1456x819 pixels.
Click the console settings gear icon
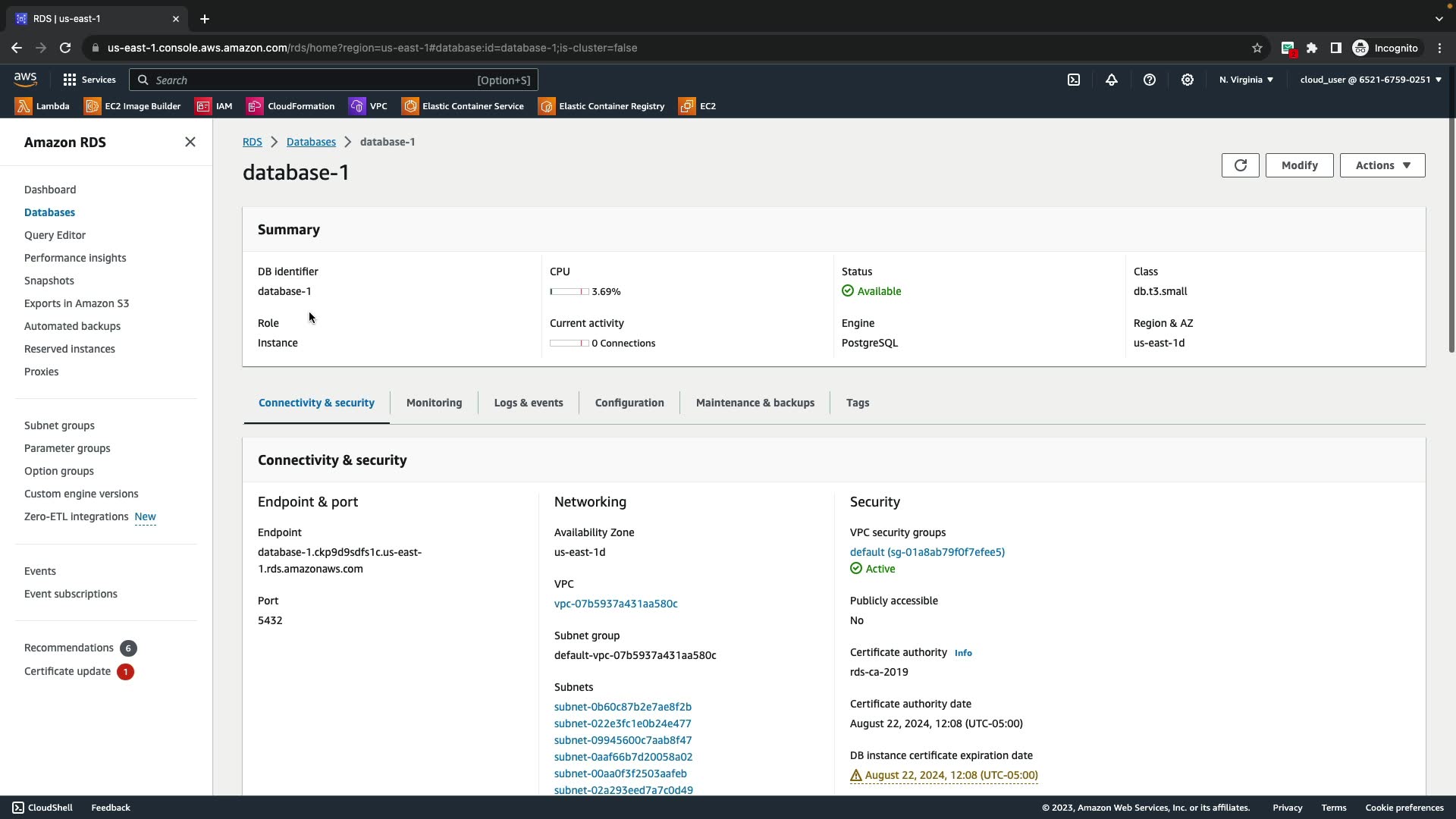pyautogui.click(x=1188, y=80)
